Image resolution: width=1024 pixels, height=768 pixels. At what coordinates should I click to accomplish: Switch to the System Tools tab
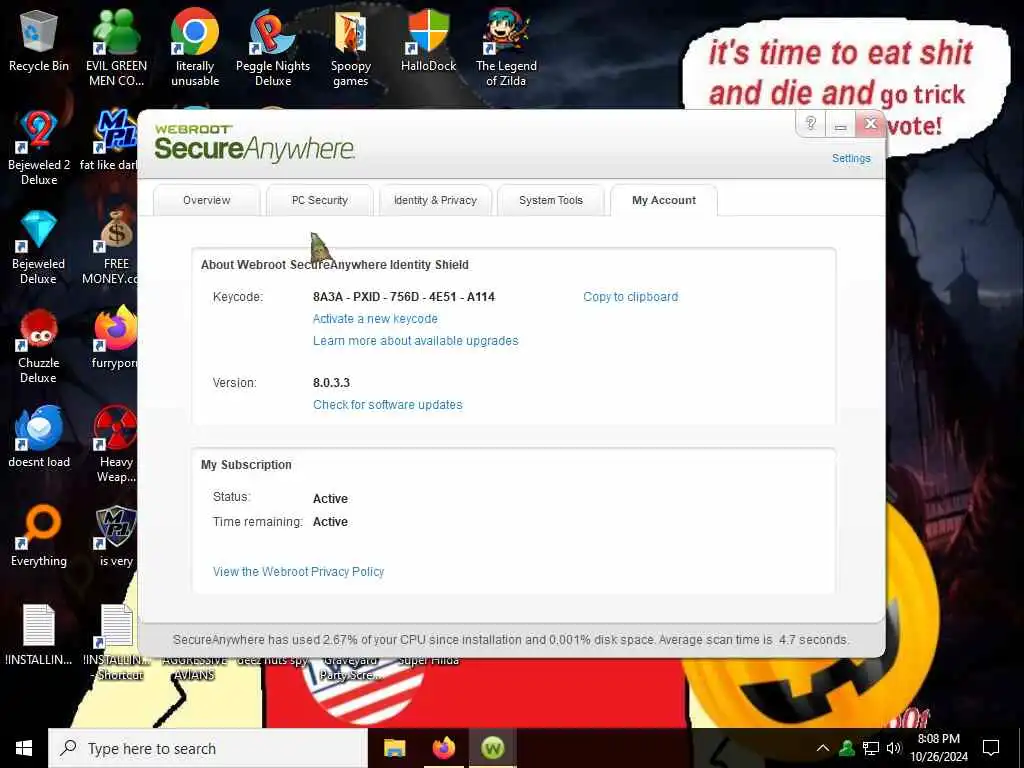point(551,200)
